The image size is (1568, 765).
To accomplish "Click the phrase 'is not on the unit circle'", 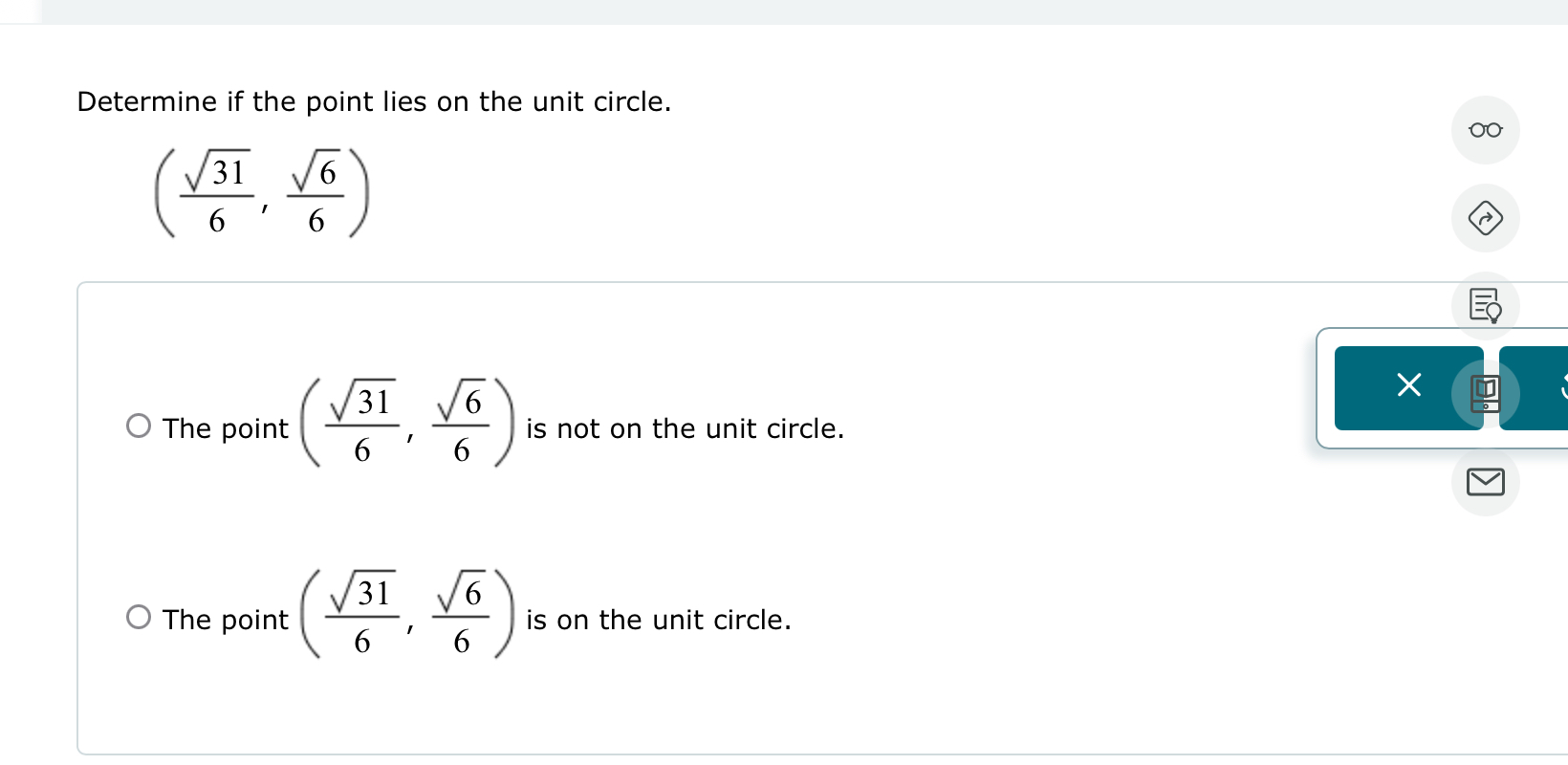I will (685, 428).
